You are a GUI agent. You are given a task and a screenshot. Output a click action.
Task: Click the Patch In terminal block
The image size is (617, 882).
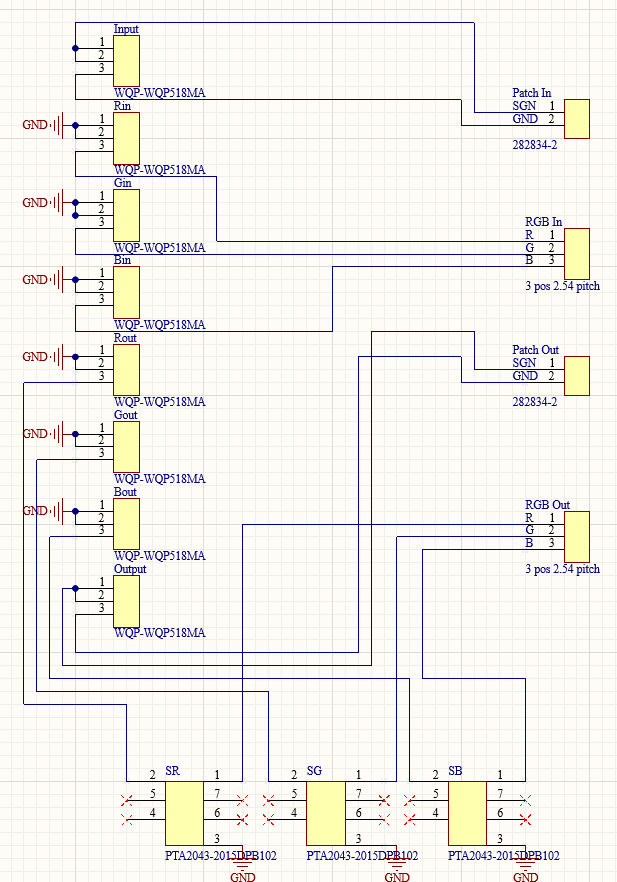point(577,119)
